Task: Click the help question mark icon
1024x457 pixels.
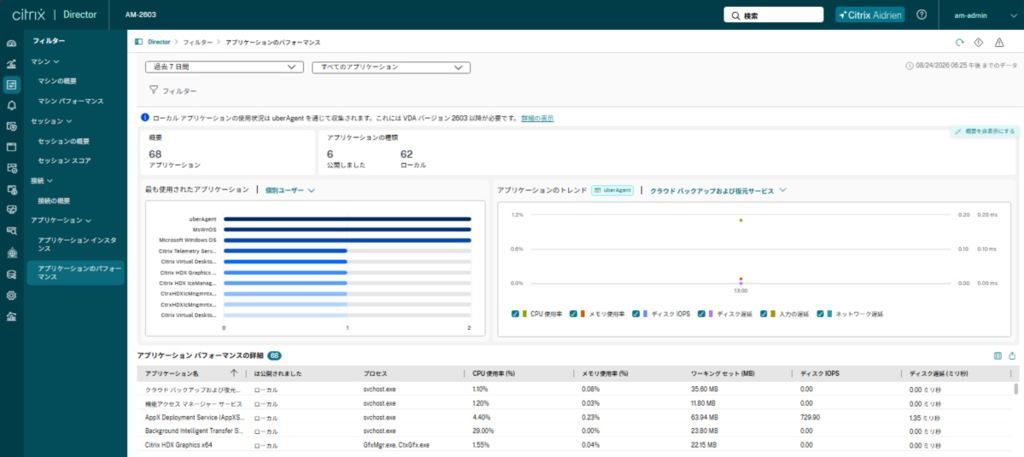Action: pyautogui.click(x=921, y=14)
